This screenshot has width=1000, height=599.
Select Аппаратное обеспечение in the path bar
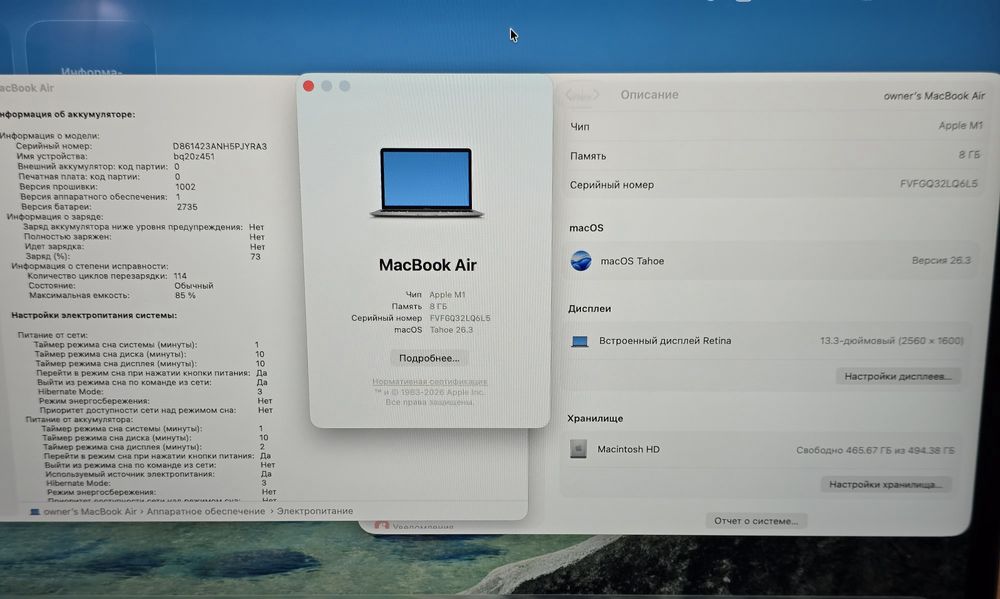point(205,512)
